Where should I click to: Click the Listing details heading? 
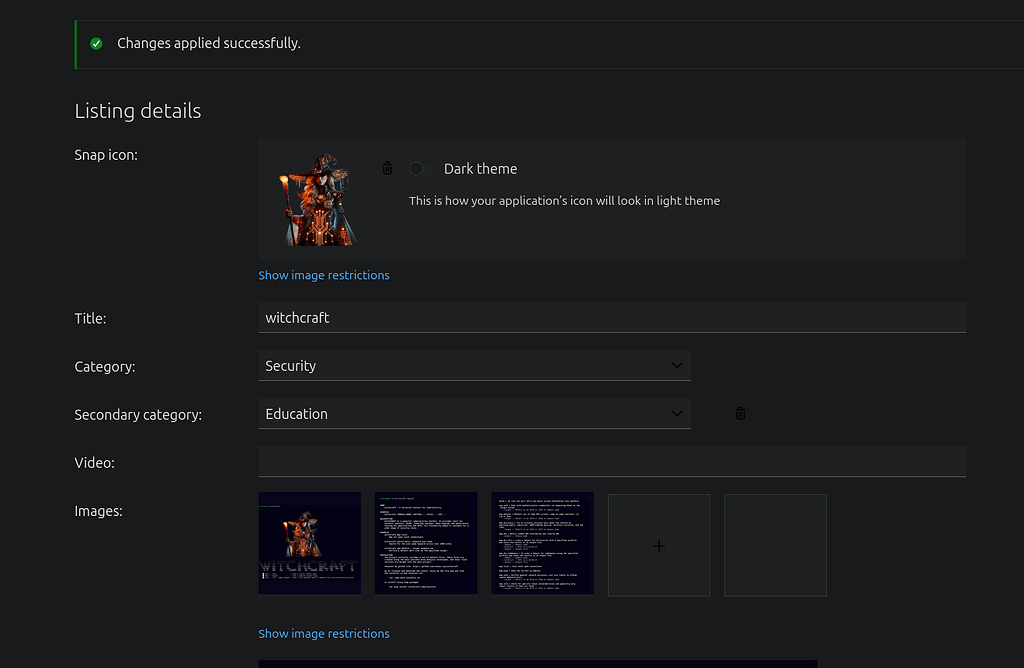[x=138, y=111]
